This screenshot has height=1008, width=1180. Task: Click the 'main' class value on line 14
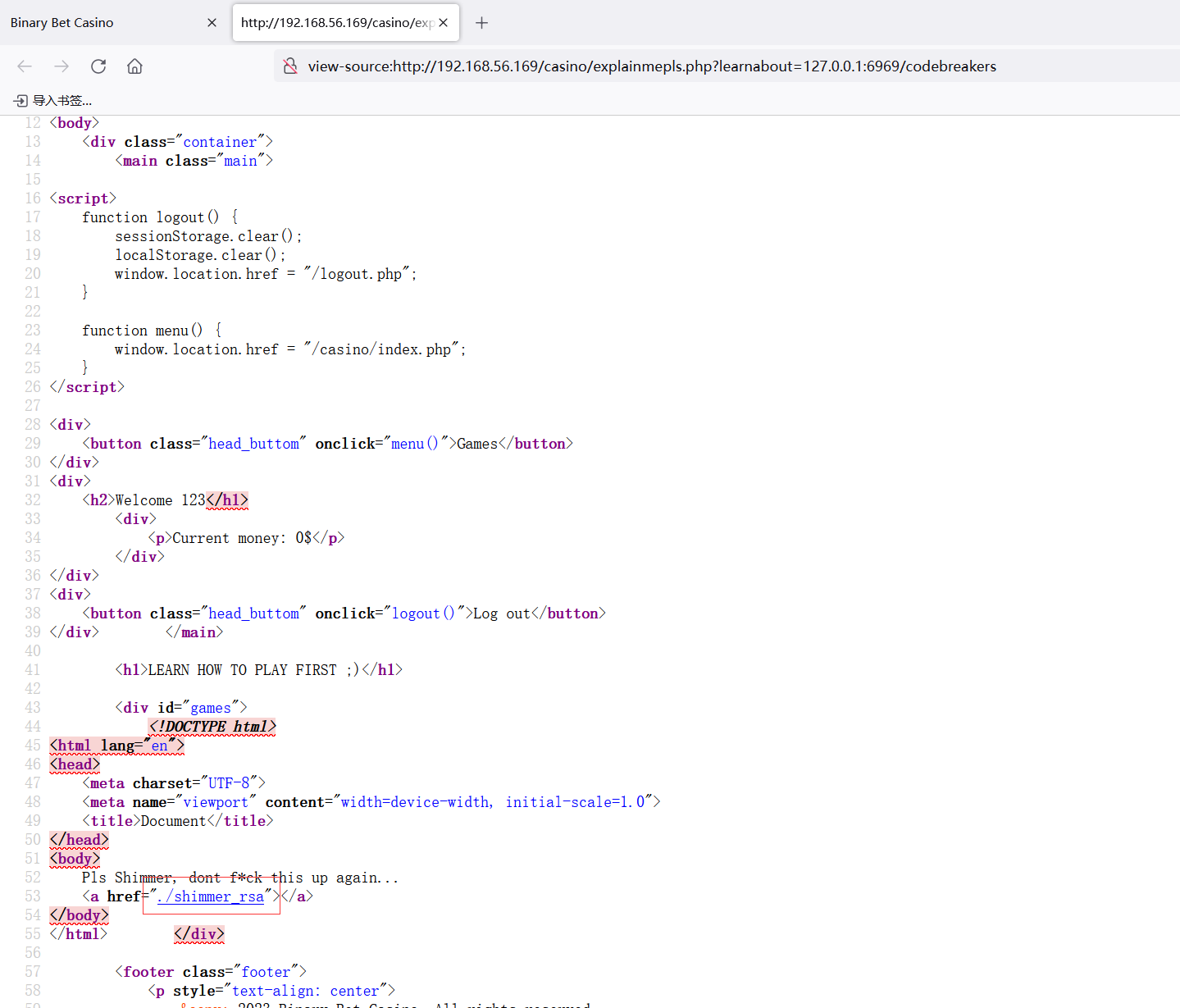(240, 161)
